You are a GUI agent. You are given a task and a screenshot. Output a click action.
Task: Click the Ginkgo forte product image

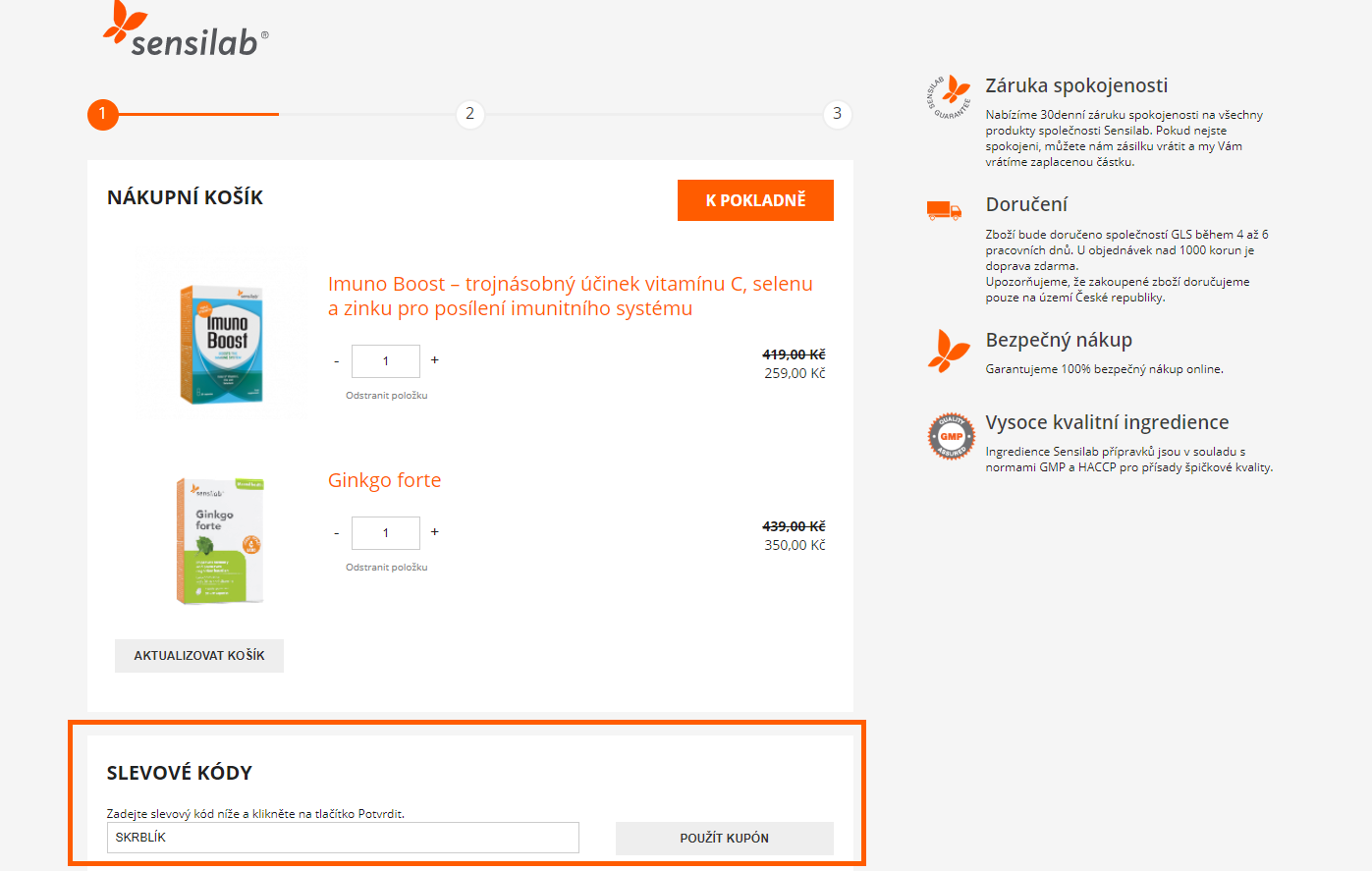220,540
